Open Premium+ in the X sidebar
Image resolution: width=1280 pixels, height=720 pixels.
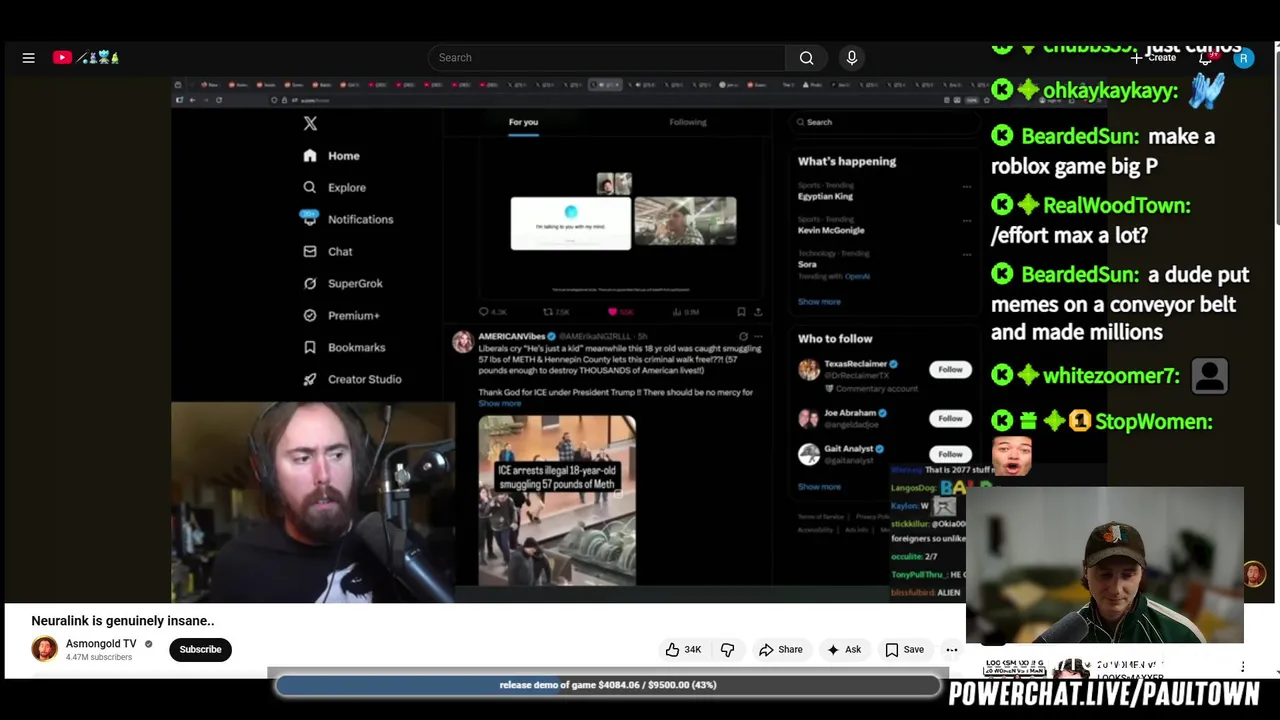pos(341,316)
